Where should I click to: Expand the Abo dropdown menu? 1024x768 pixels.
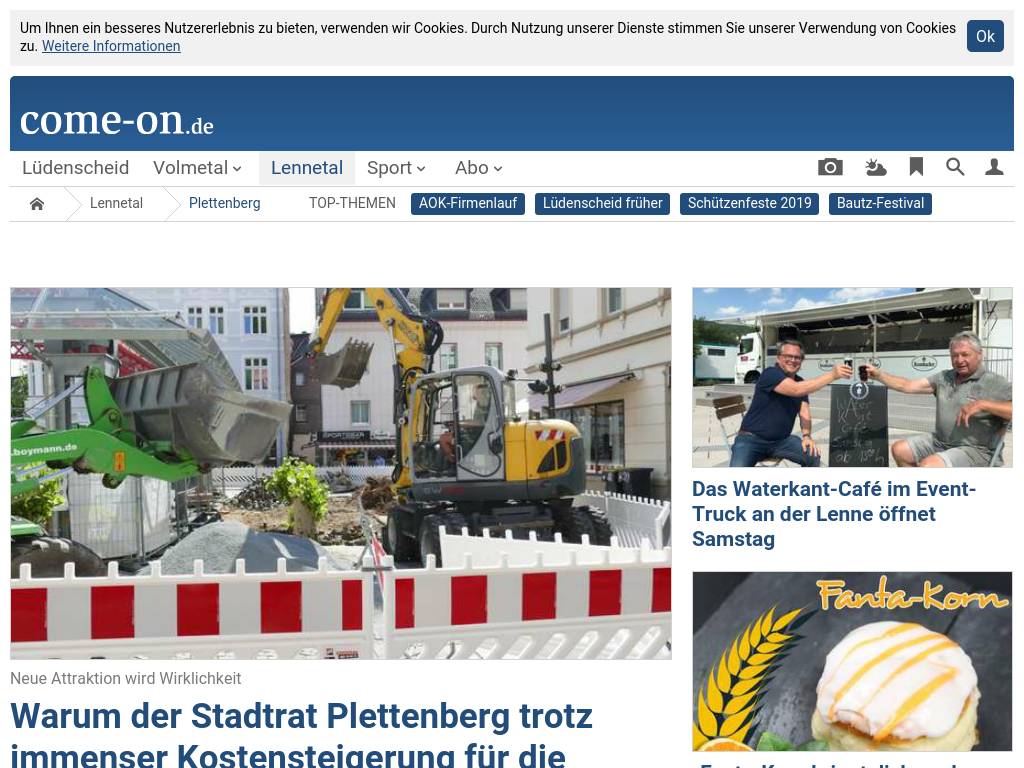479,168
